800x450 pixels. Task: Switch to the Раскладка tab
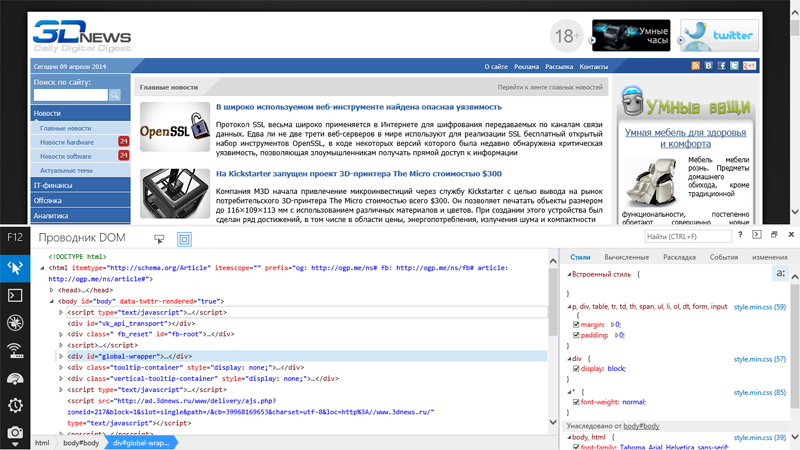pos(679,257)
